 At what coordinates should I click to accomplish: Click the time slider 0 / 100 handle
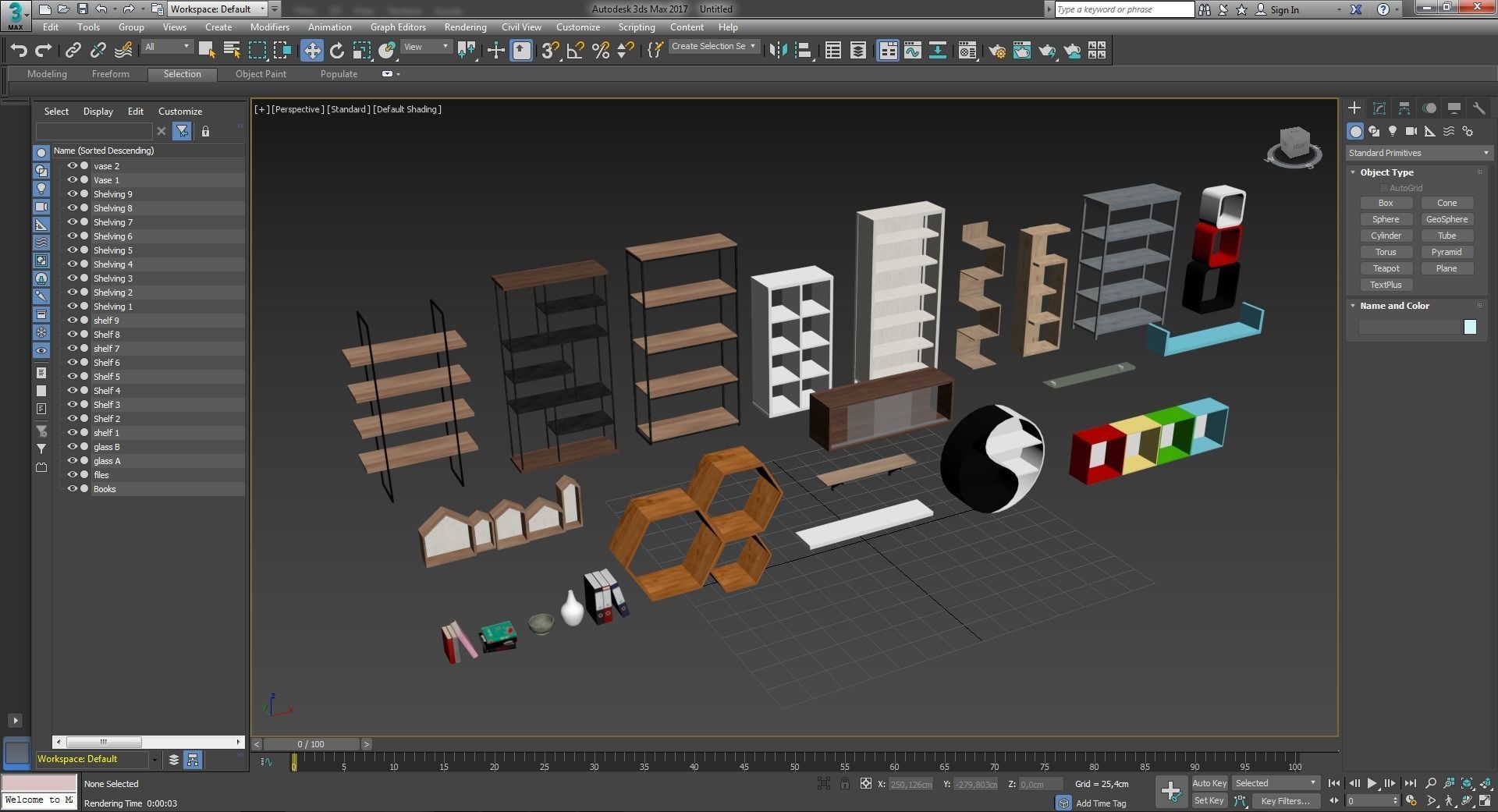coord(311,744)
